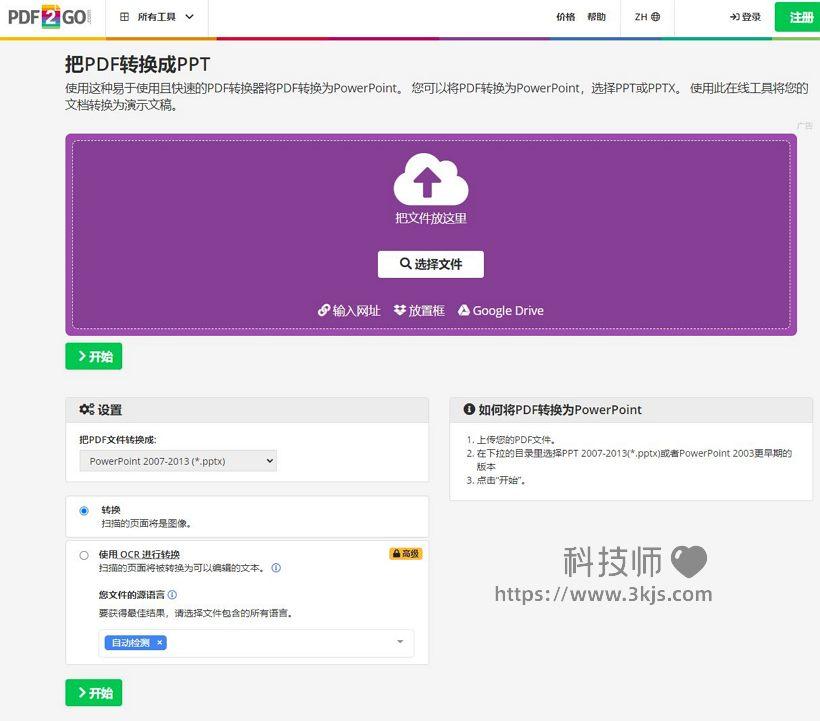Open the ZH language selector
The width and height of the screenshot is (820, 721).
pos(647,17)
